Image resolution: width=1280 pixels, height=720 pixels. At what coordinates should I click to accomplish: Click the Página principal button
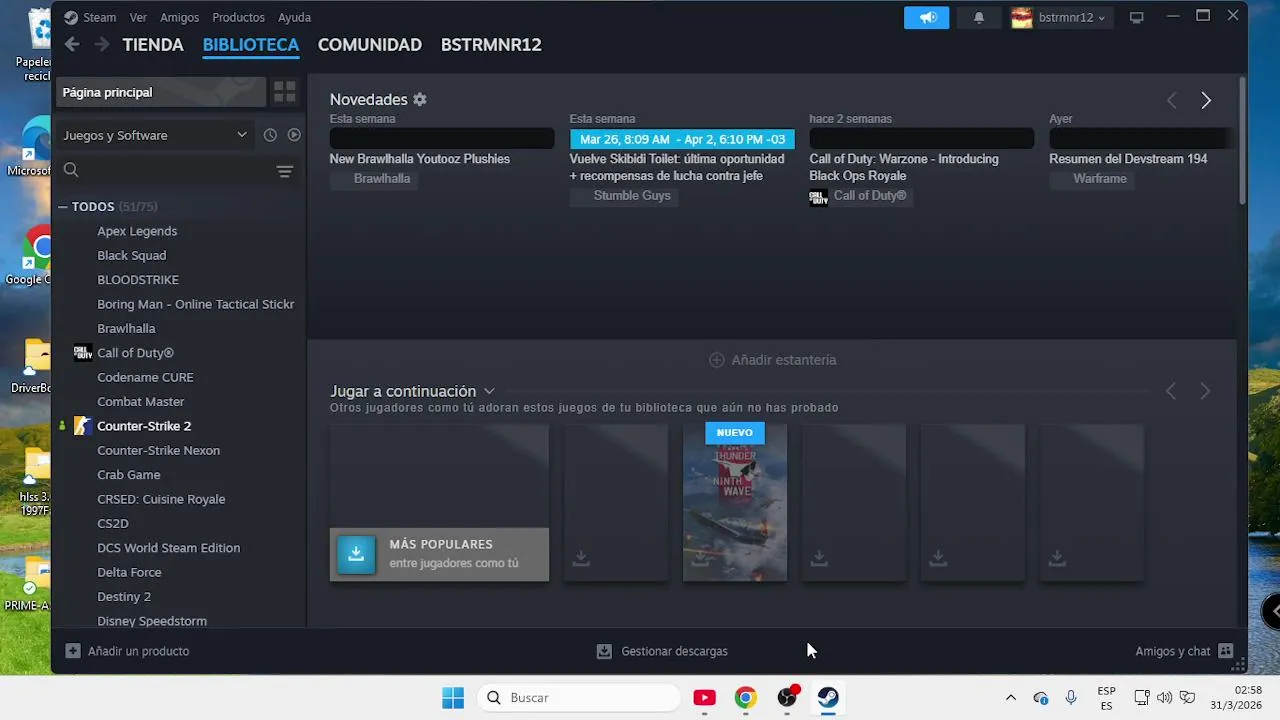coord(160,92)
